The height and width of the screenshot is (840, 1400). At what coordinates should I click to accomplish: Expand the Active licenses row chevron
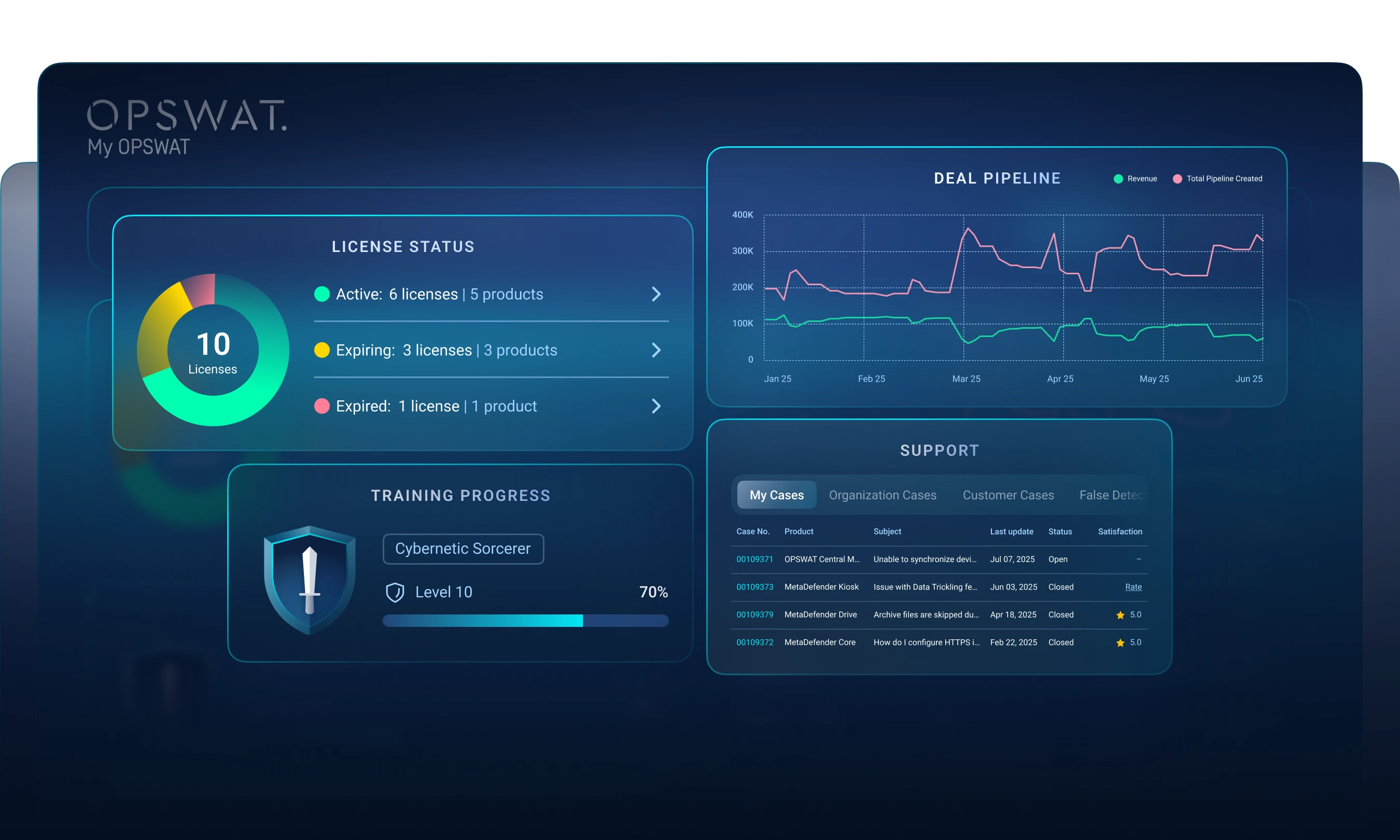[656, 295]
